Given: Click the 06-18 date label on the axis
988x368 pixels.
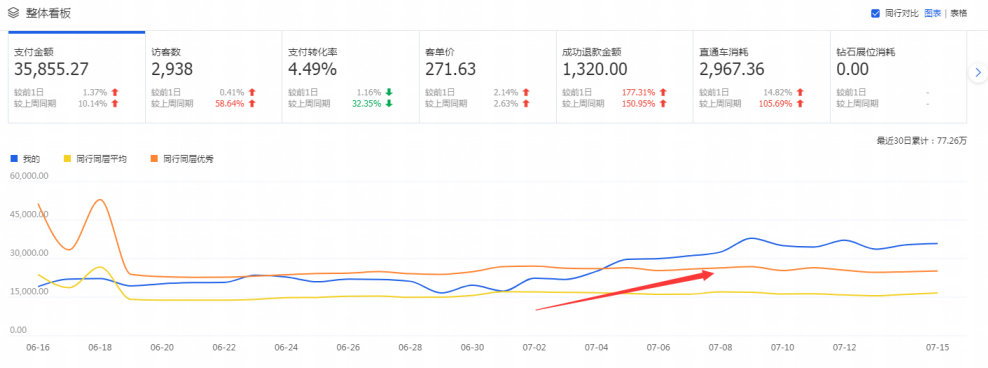Looking at the screenshot, I should (x=100, y=348).
